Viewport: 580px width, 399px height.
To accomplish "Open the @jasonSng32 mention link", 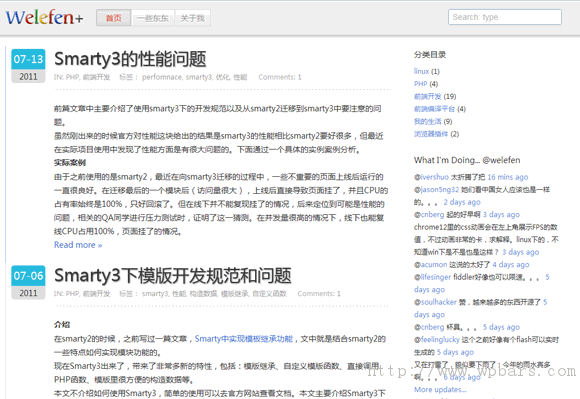I will [x=436, y=190].
